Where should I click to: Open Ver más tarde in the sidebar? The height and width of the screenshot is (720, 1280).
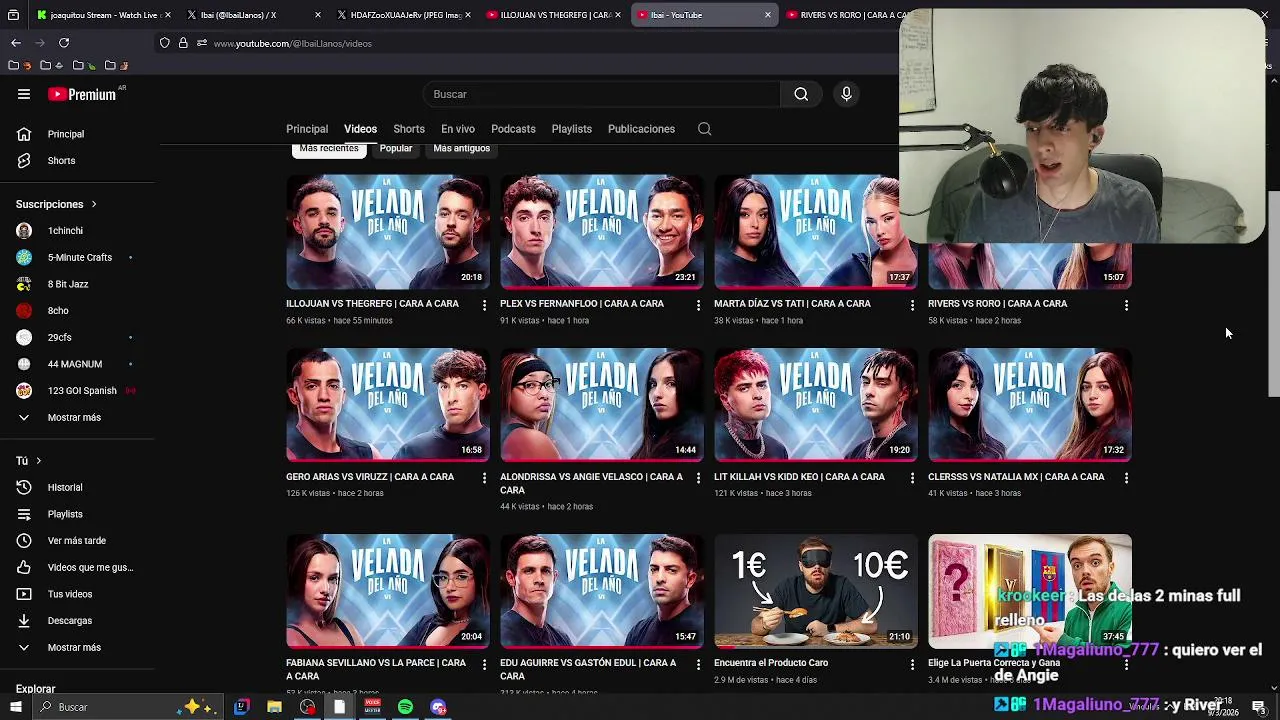78,541
